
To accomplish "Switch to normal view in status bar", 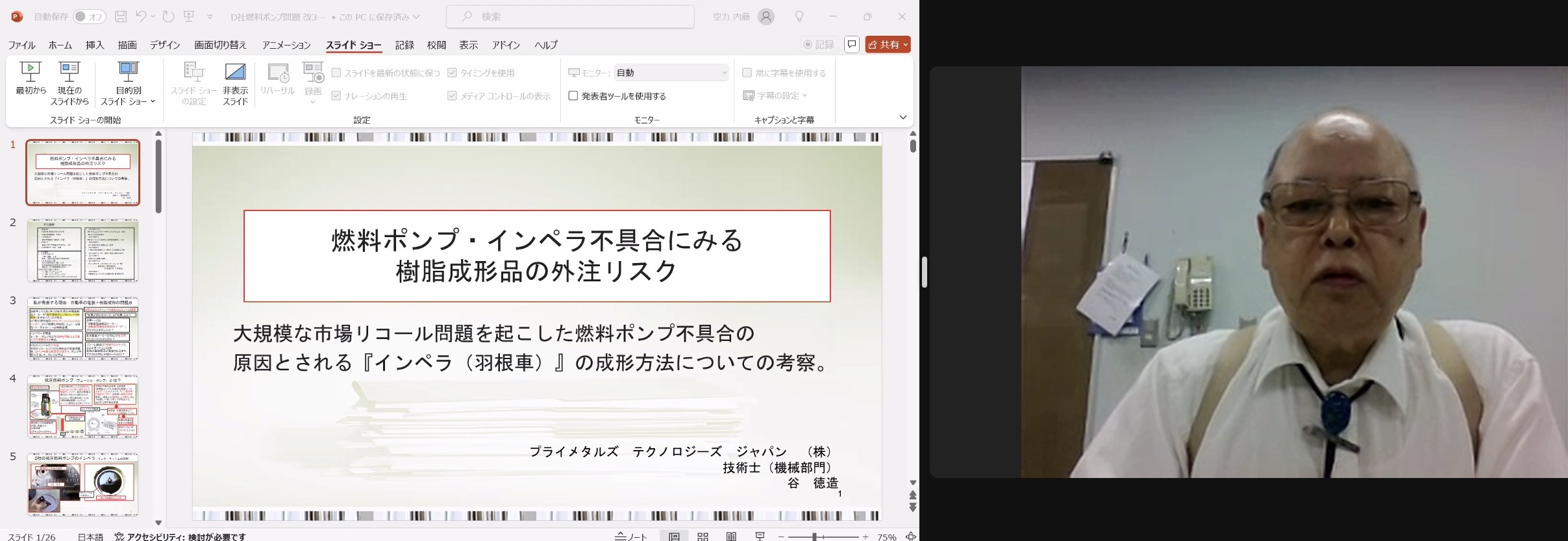I will [675, 536].
